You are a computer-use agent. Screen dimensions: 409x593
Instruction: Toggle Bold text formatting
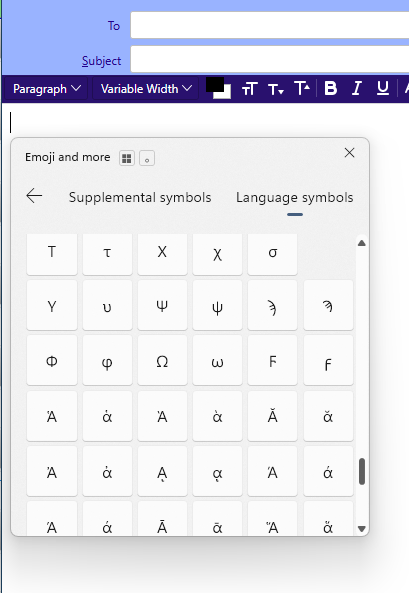330,88
